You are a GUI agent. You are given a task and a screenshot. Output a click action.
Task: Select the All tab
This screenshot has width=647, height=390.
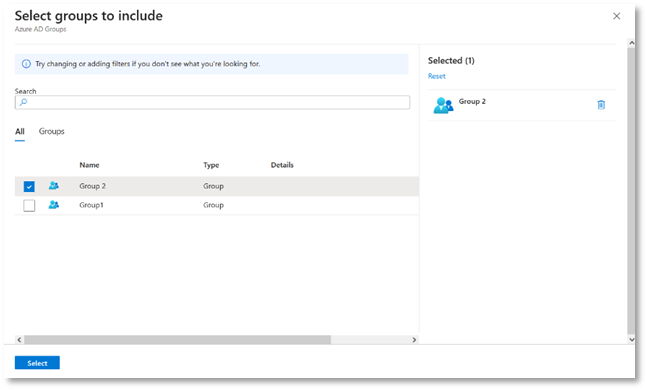(20, 132)
